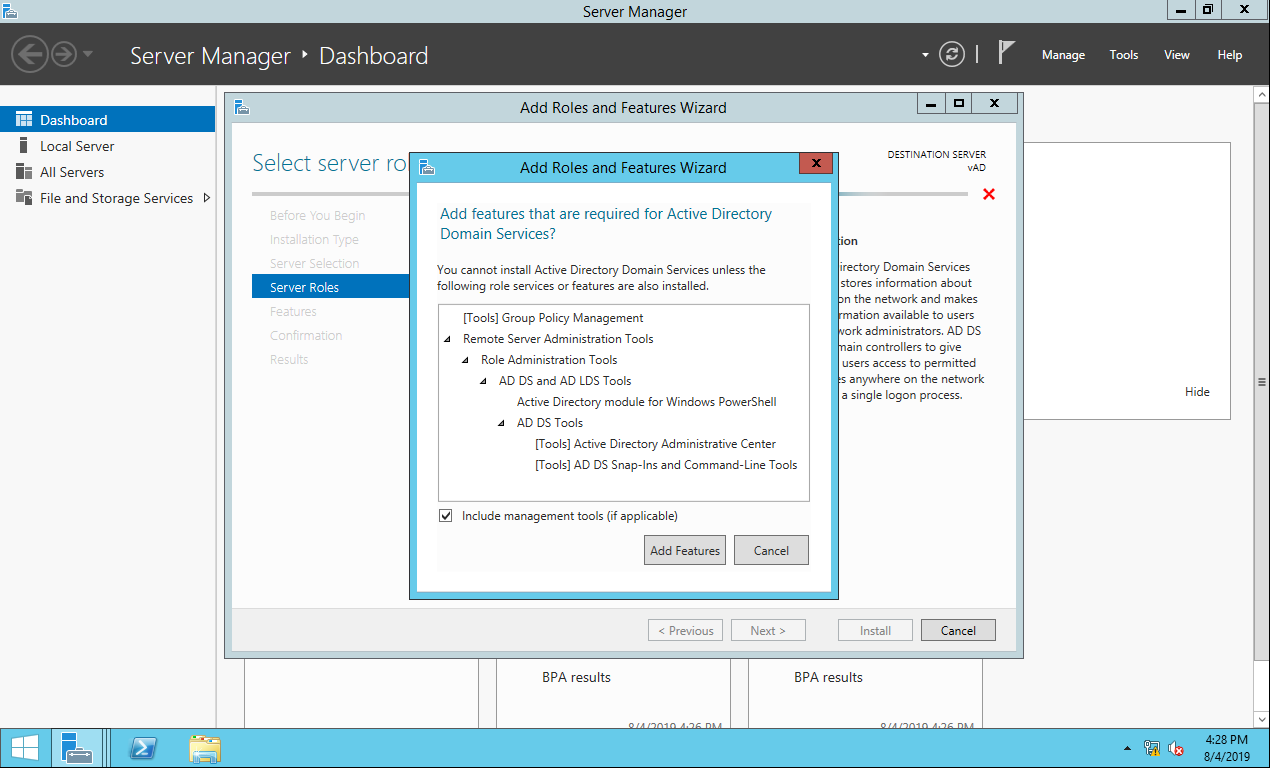Viewport: 1270px width, 768px height.
Task: Click the Server Manager refresh icon
Action: pyautogui.click(x=952, y=55)
